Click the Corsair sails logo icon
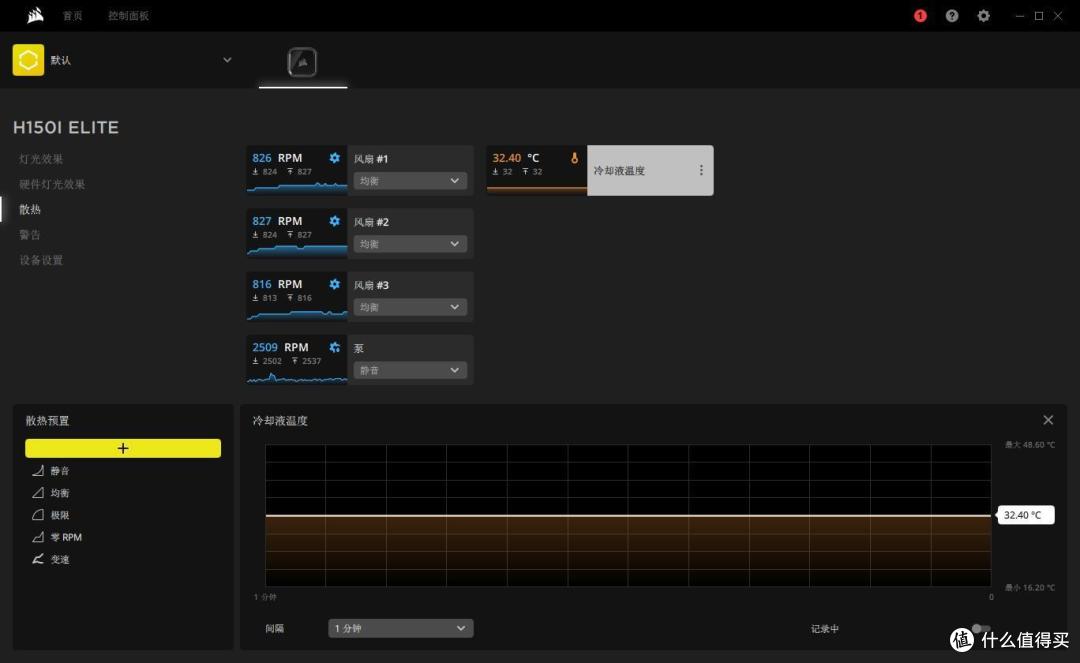 click(35, 15)
